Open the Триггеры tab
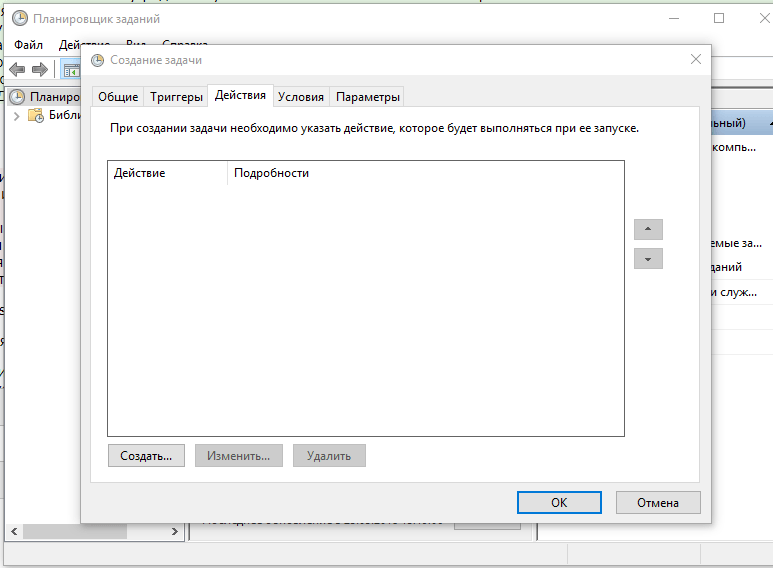The image size is (773, 568). pyautogui.click(x=176, y=97)
